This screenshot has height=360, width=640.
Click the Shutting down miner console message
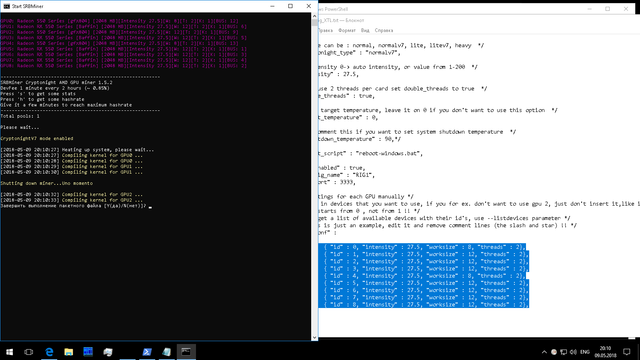[47, 183]
